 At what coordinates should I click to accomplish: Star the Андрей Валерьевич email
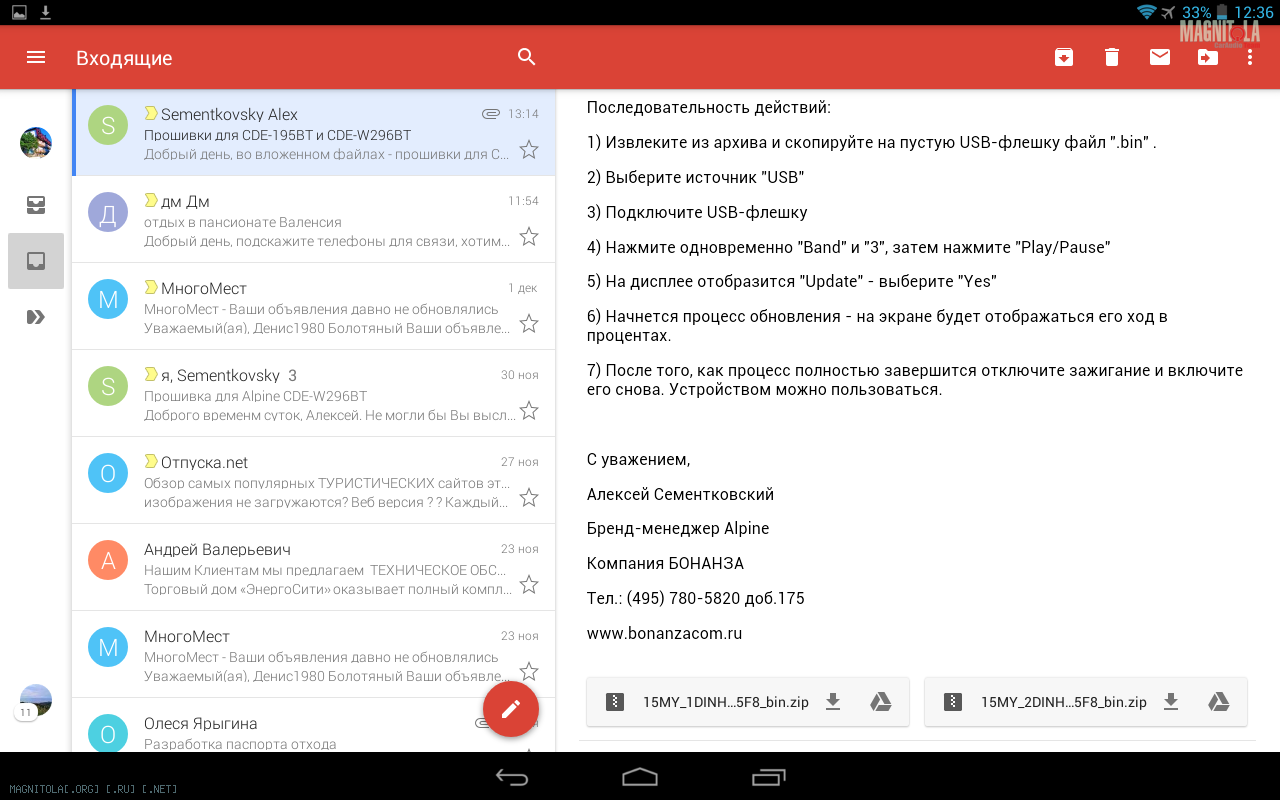529,585
